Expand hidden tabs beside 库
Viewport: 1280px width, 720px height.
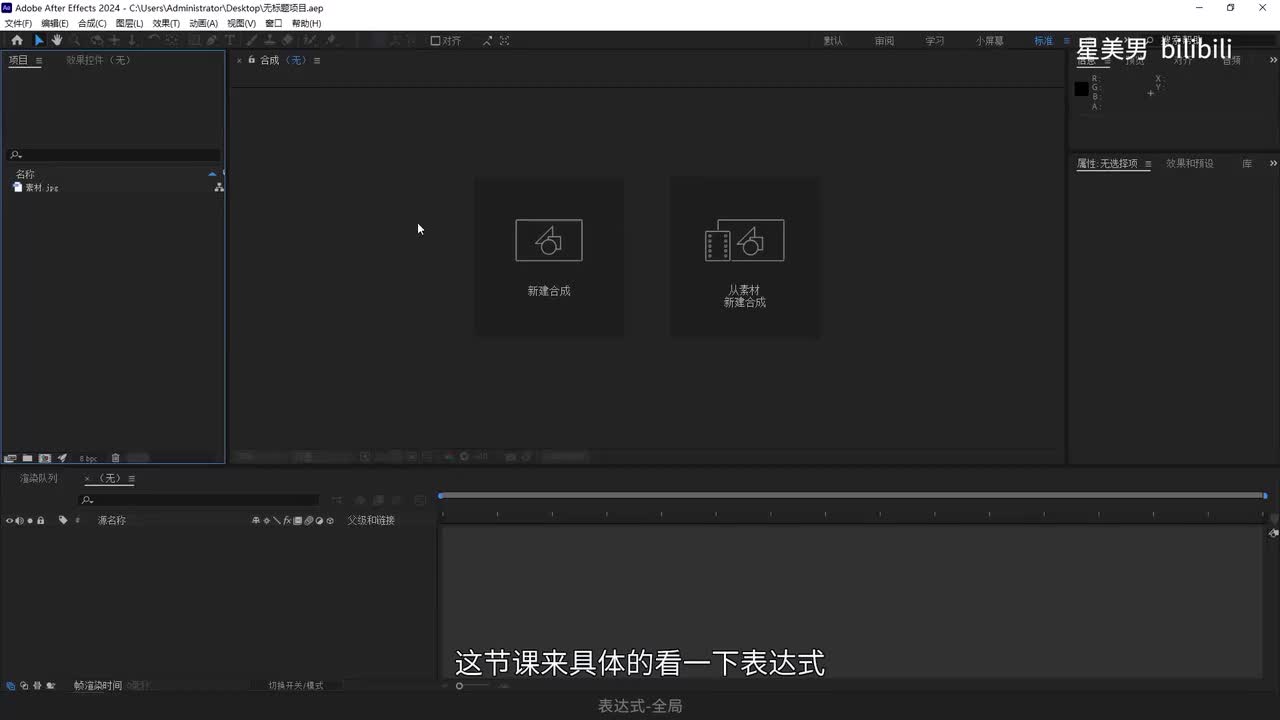point(1273,164)
